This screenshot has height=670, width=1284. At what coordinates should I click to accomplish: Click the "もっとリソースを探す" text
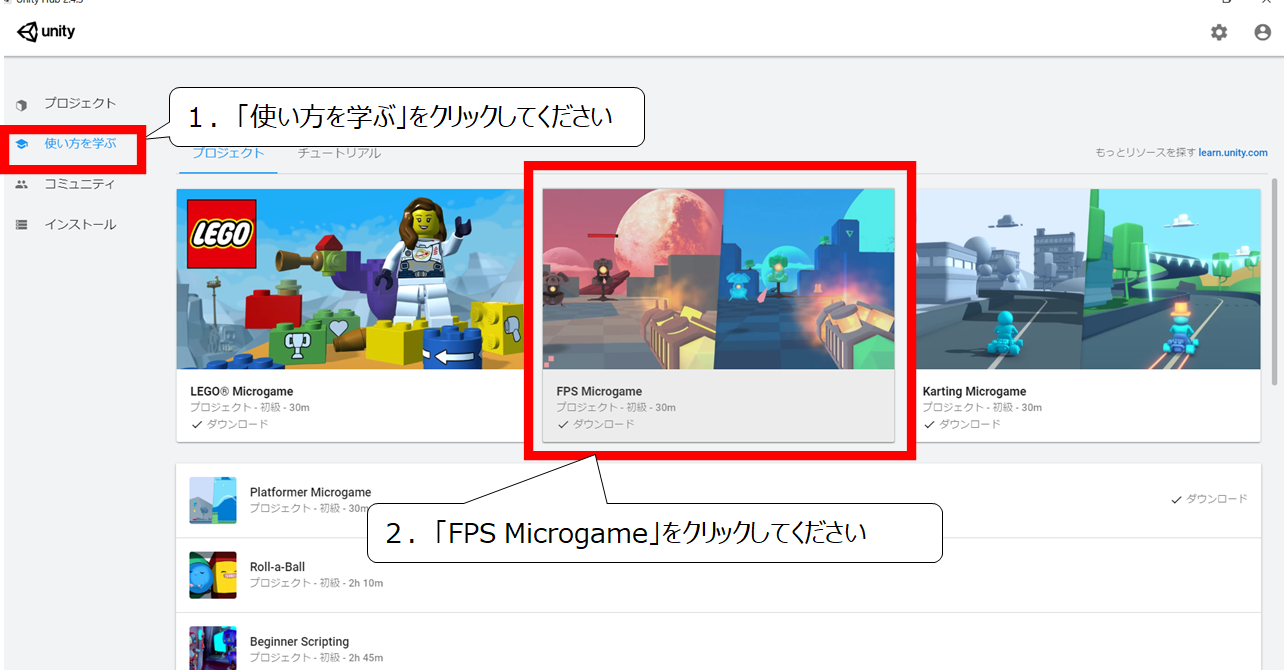point(1145,153)
